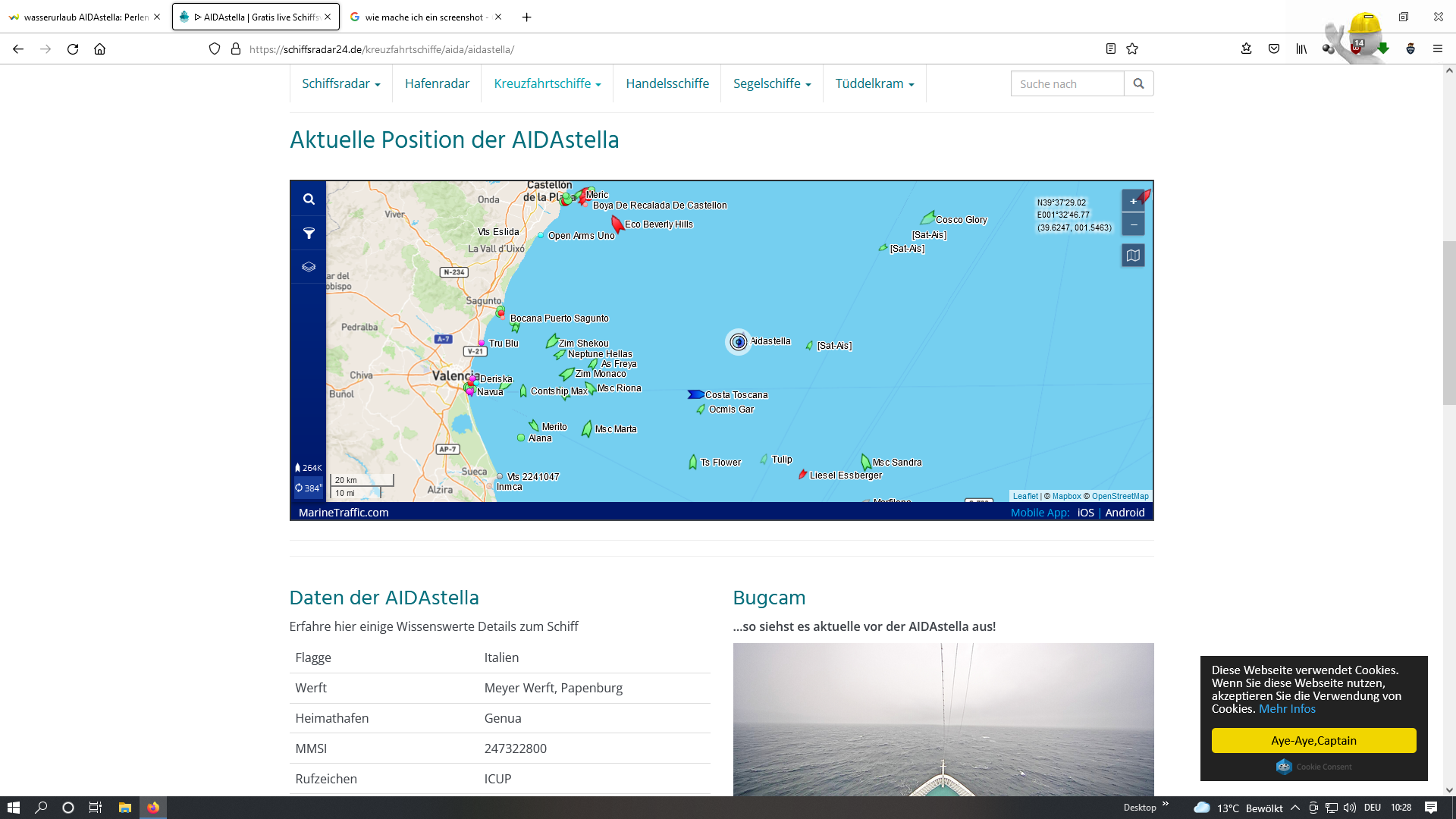Open Firefox from the Windows taskbar
The image size is (1456, 819).
pyautogui.click(x=153, y=808)
